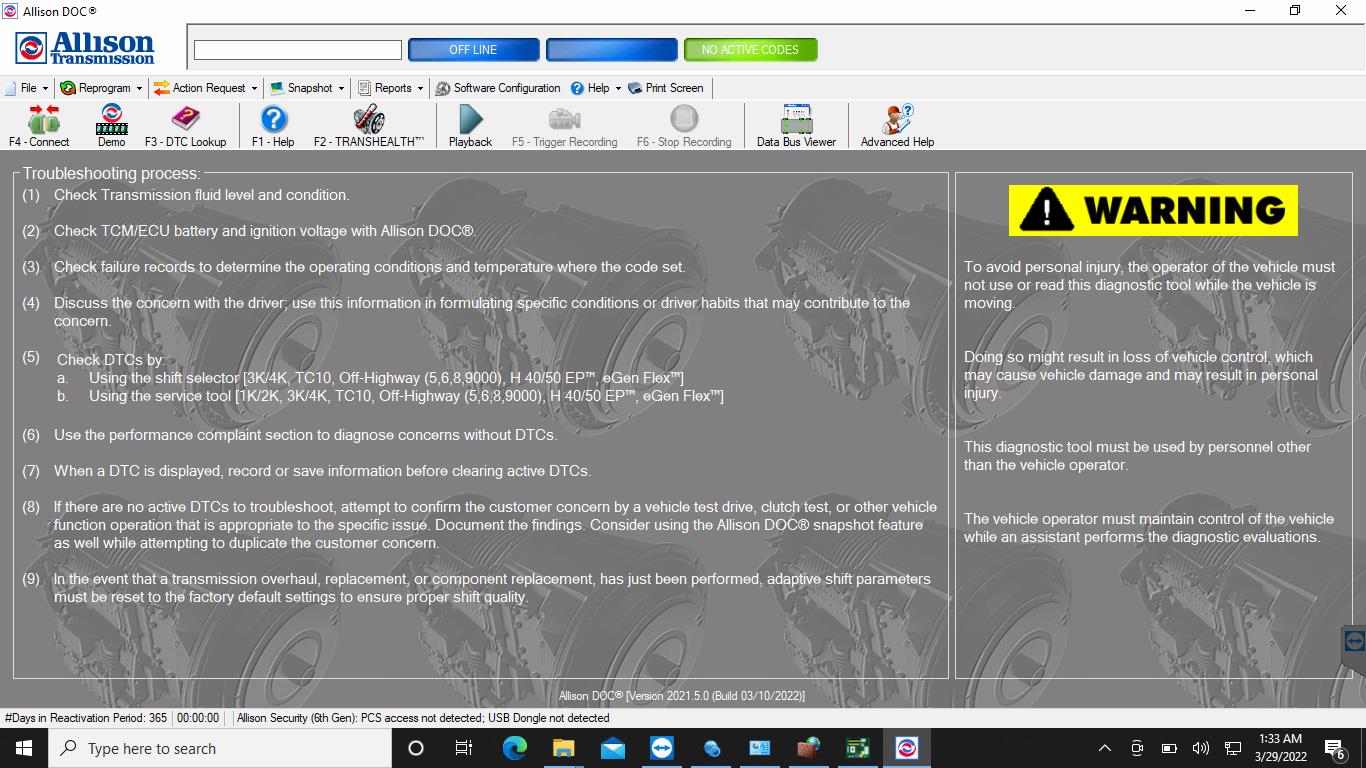The width and height of the screenshot is (1366, 768).
Task: Click the 00:00:00 timer in the status bar
Action: click(198, 718)
